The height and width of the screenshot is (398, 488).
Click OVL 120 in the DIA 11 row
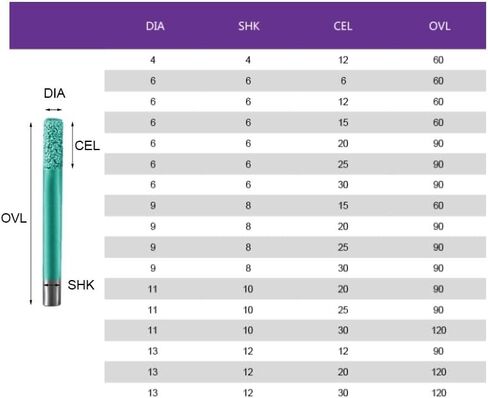pyautogui.click(x=439, y=330)
